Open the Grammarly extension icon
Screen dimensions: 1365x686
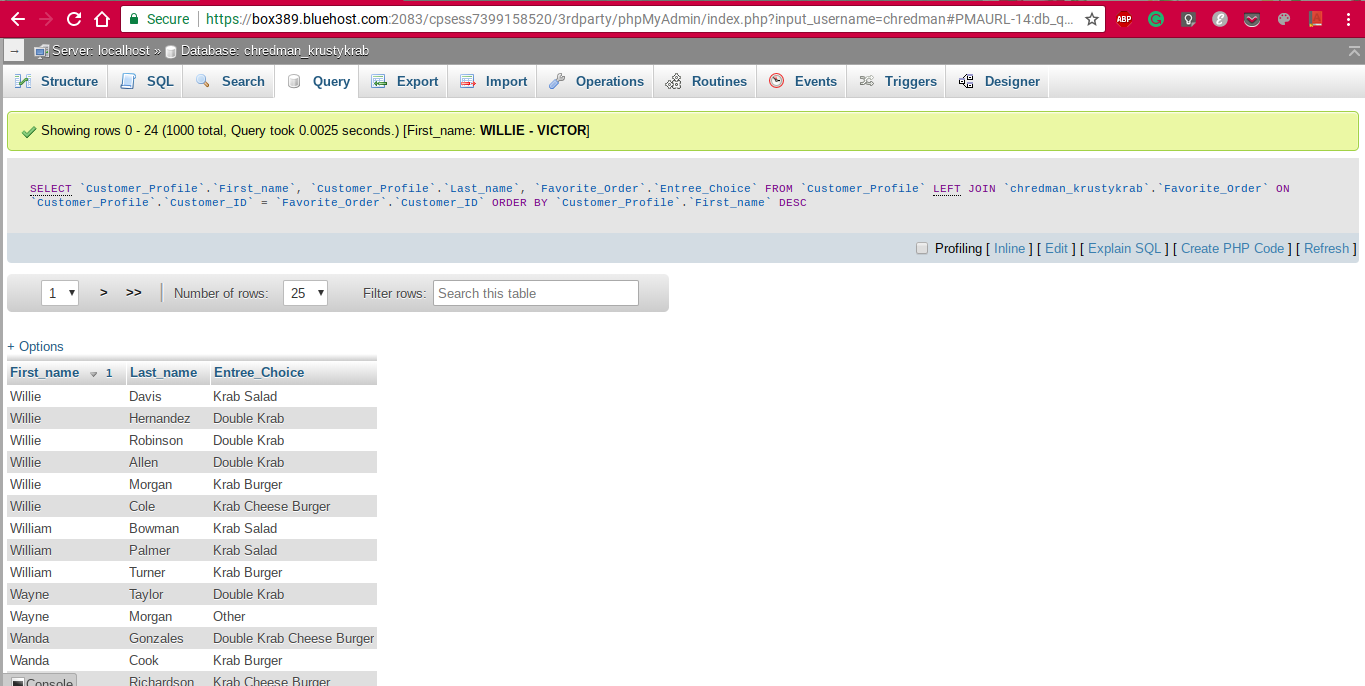tap(1156, 19)
